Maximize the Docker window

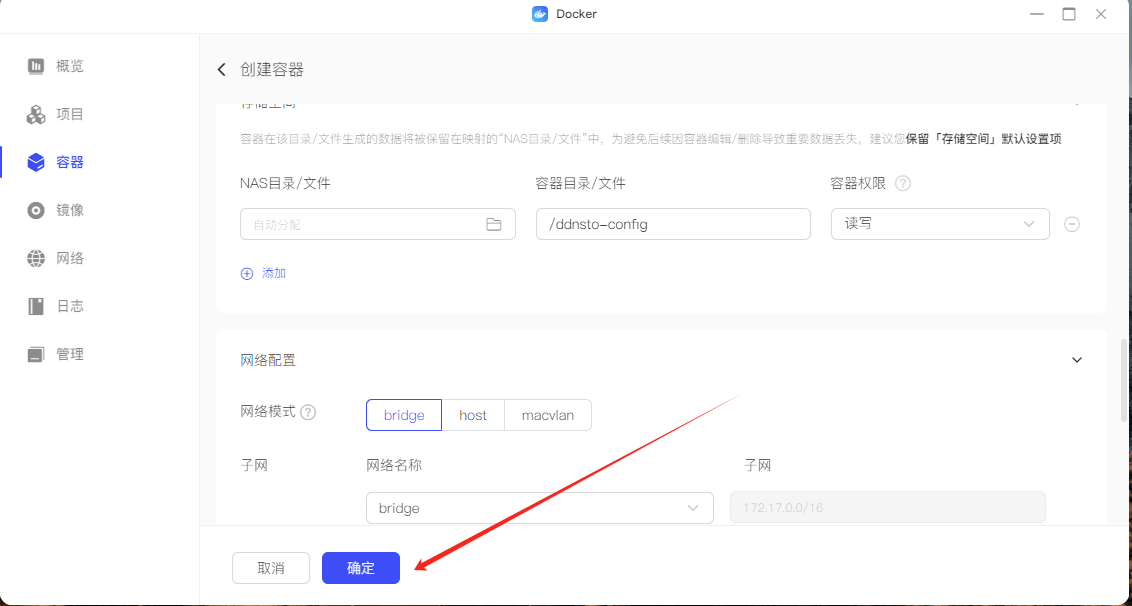(x=1069, y=14)
